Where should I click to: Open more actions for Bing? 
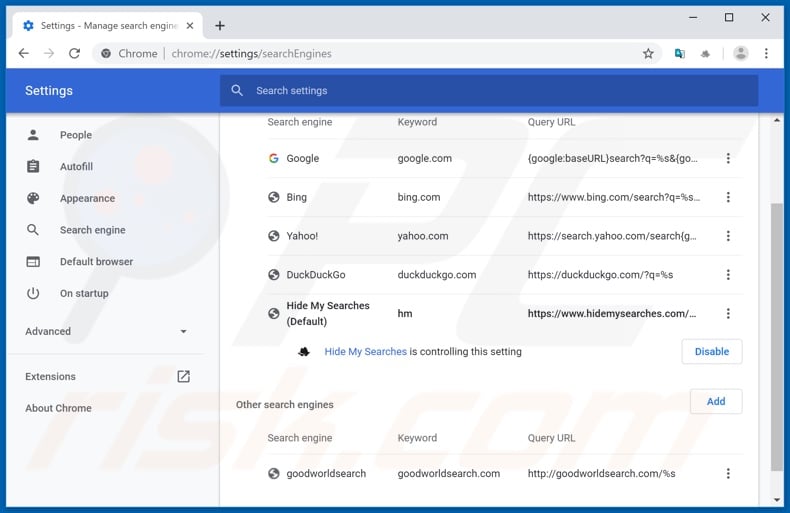coord(728,197)
